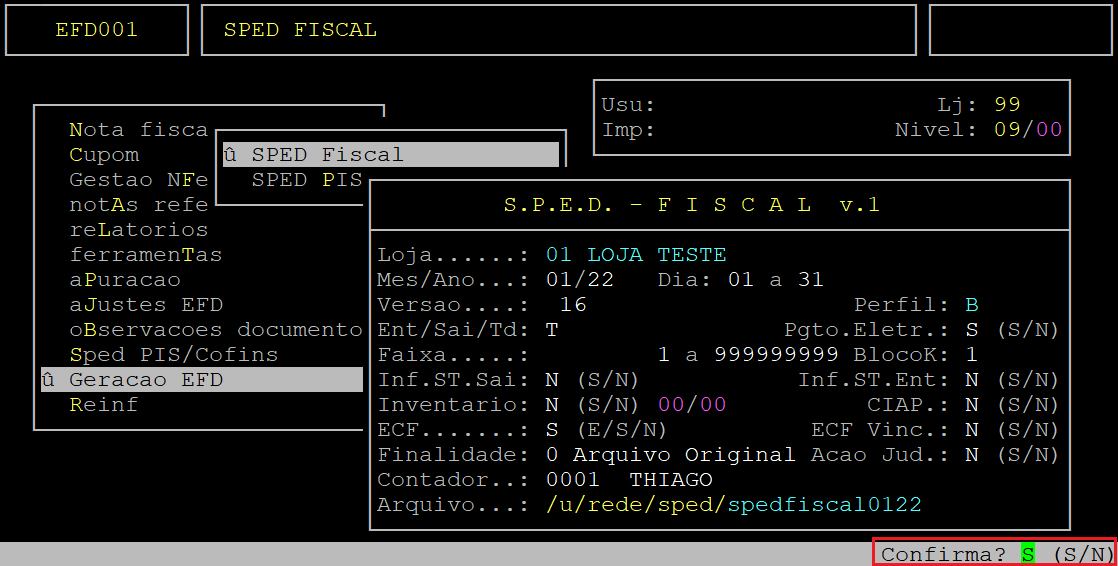Open the Reinf menu option
Image resolution: width=1118 pixels, height=566 pixels.
(x=103, y=404)
